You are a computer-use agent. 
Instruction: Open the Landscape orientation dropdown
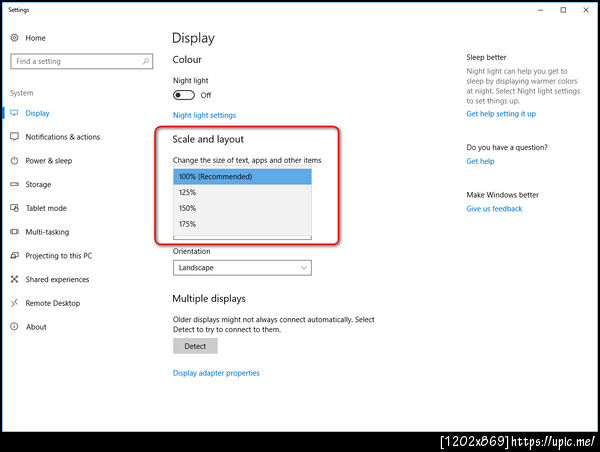tap(242, 268)
